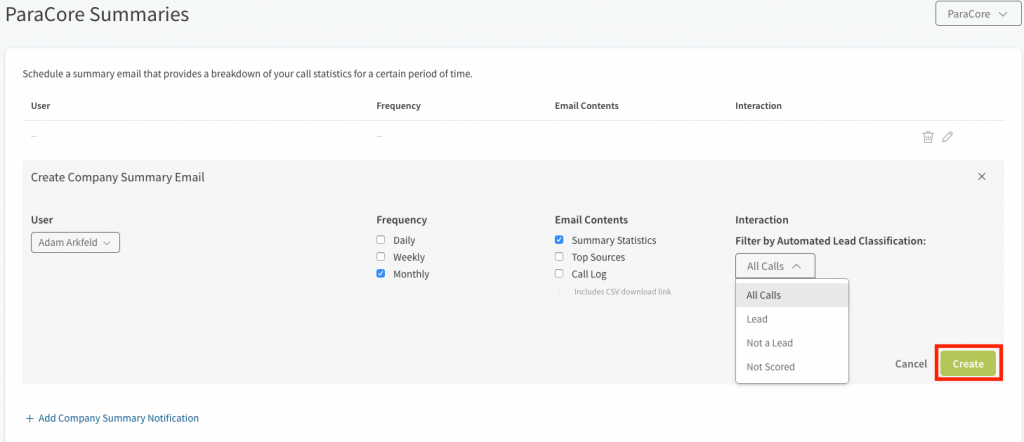Choose Not a Lead option

792,343
